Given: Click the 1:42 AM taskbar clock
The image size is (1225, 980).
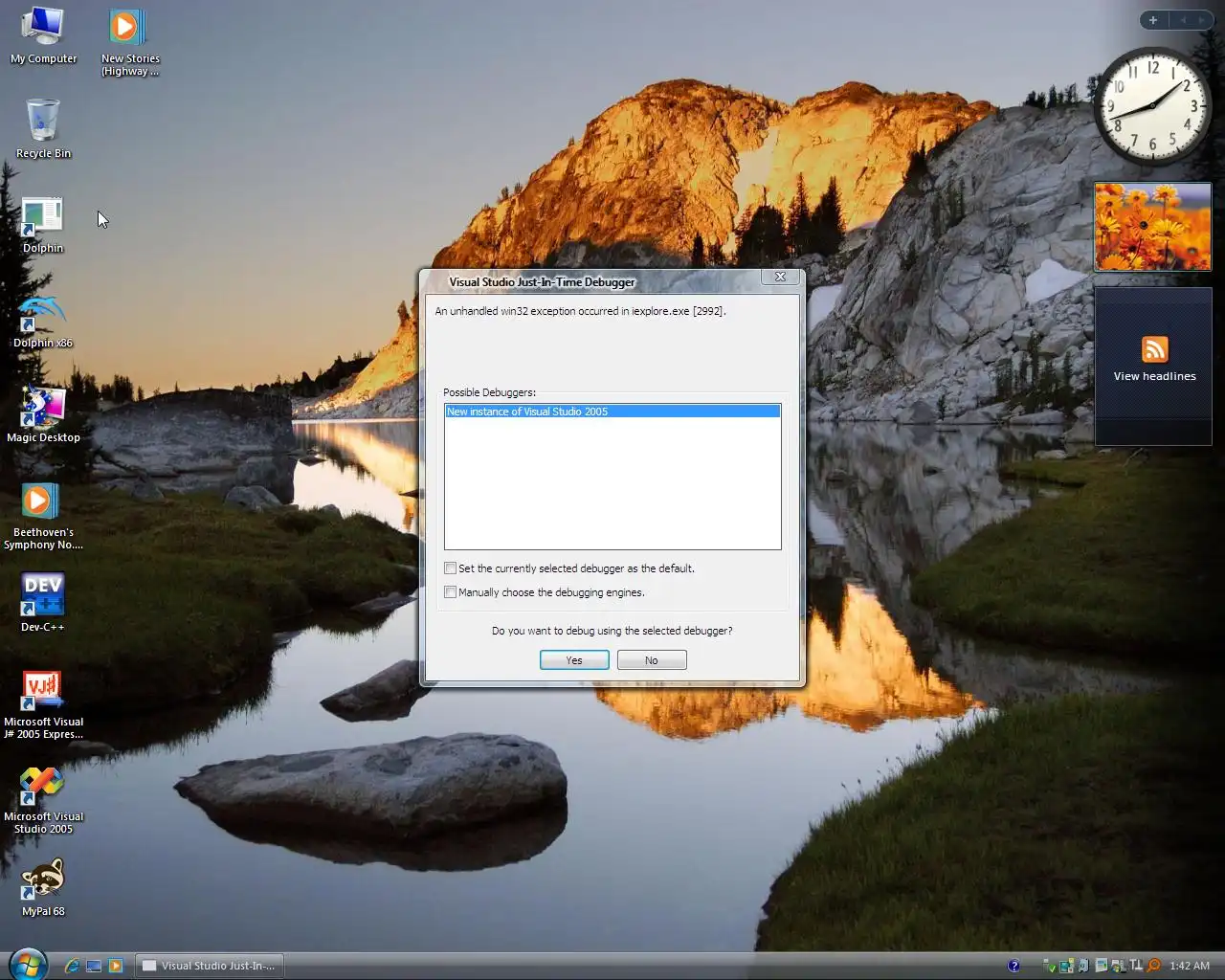Looking at the screenshot, I should (1190, 966).
